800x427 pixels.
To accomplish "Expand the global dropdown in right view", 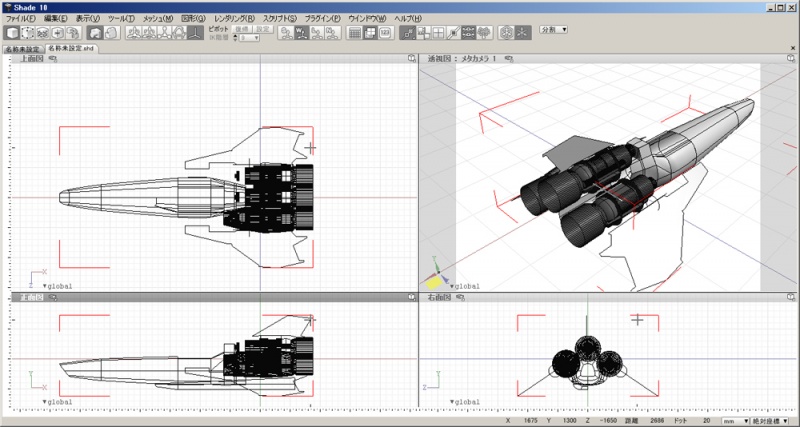I will (465, 402).
